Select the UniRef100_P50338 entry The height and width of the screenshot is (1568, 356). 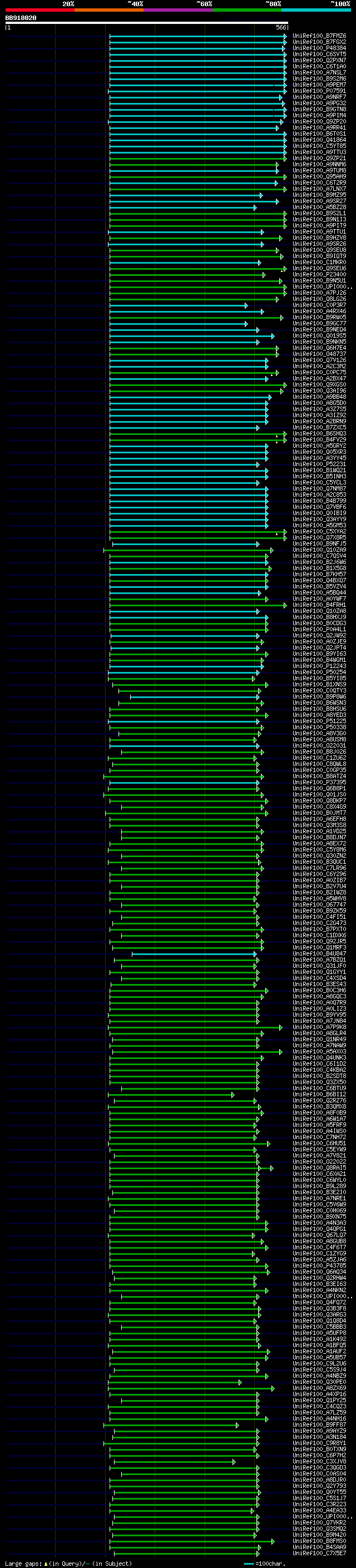coord(319,727)
